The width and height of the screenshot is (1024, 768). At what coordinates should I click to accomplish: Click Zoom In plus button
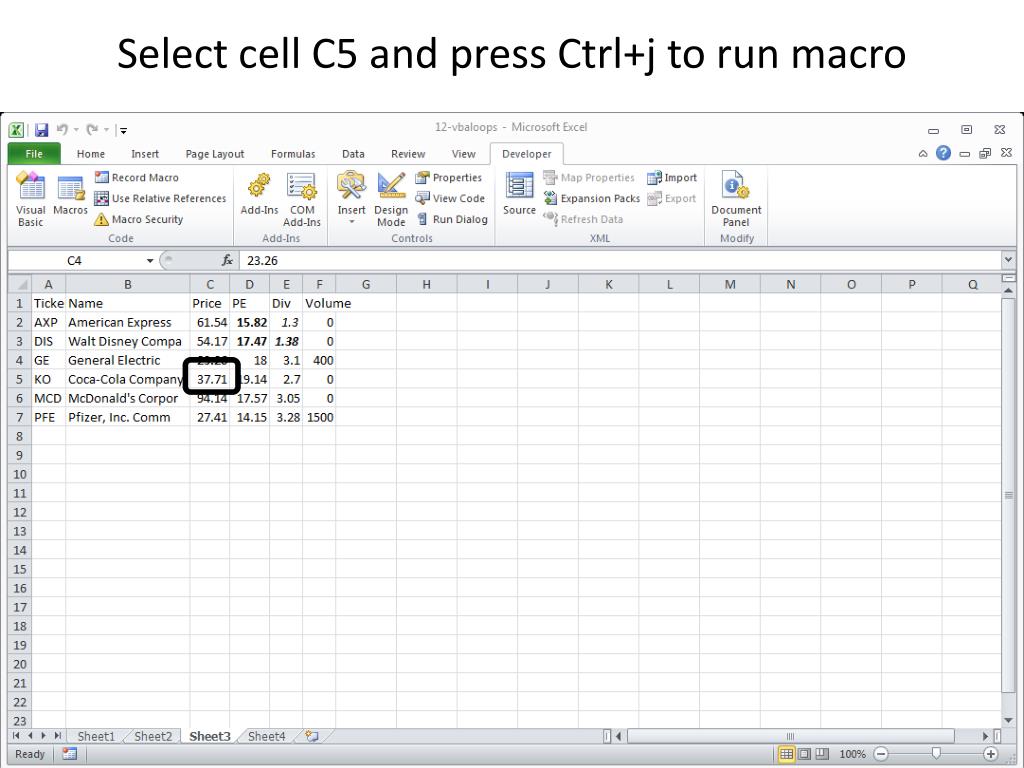(990, 754)
